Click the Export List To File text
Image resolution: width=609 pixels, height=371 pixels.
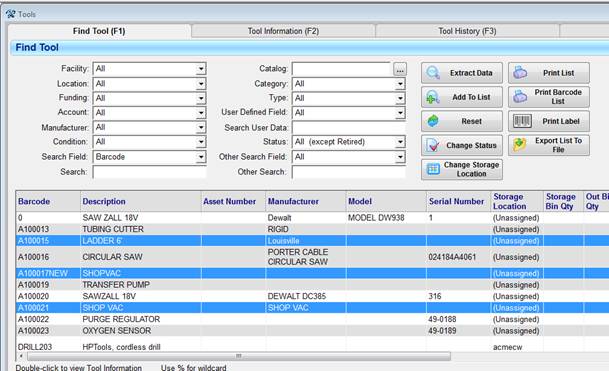click(x=559, y=145)
